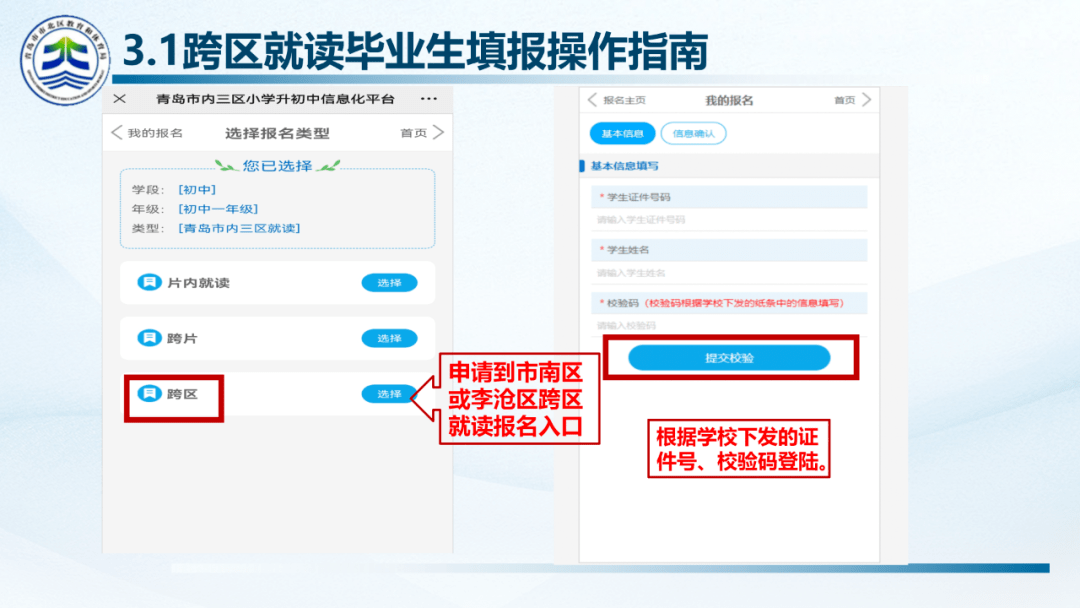The image size is (1080, 608).
Task: Click the X close icon beside the platform title
Action: point(119,99)
